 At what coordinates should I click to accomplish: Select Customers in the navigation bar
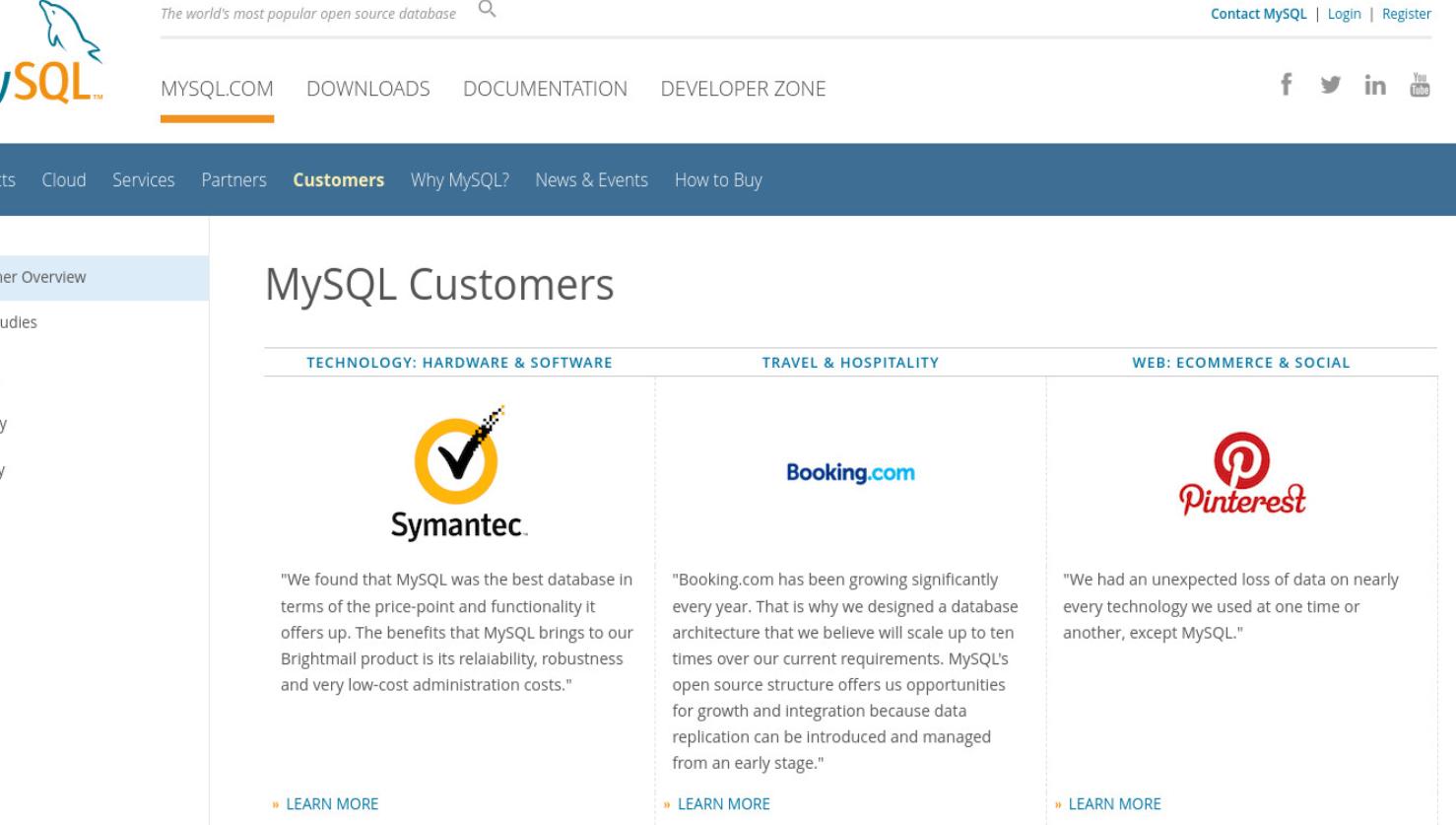(339, 180)
